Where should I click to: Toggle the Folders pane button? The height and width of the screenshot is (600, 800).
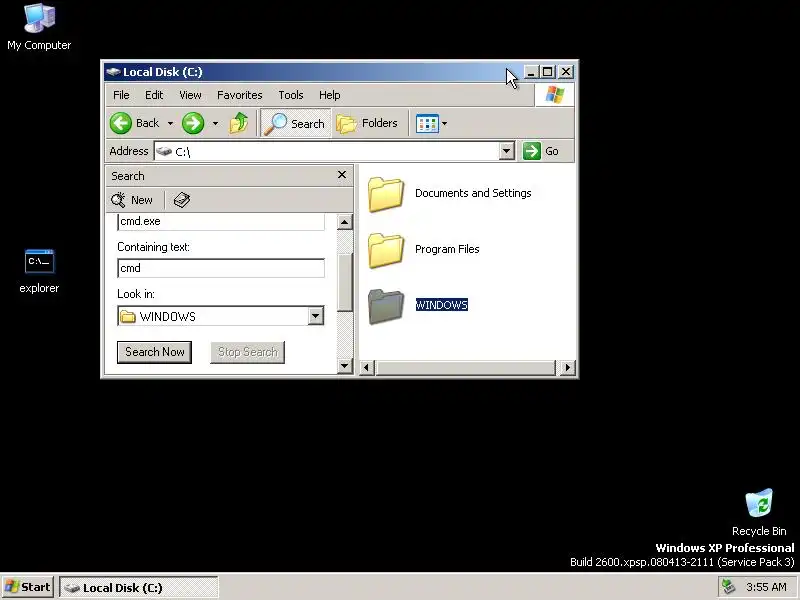pyautogui.click(x=367, y=123)
